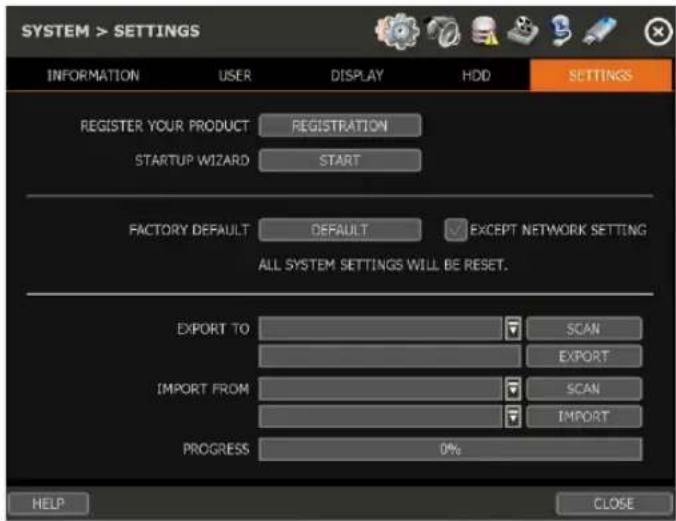The width and height of the screenshot is (676, 521).
Task: Click SCAN next to IMPORT FROM
Action: (x=584, y=389)
